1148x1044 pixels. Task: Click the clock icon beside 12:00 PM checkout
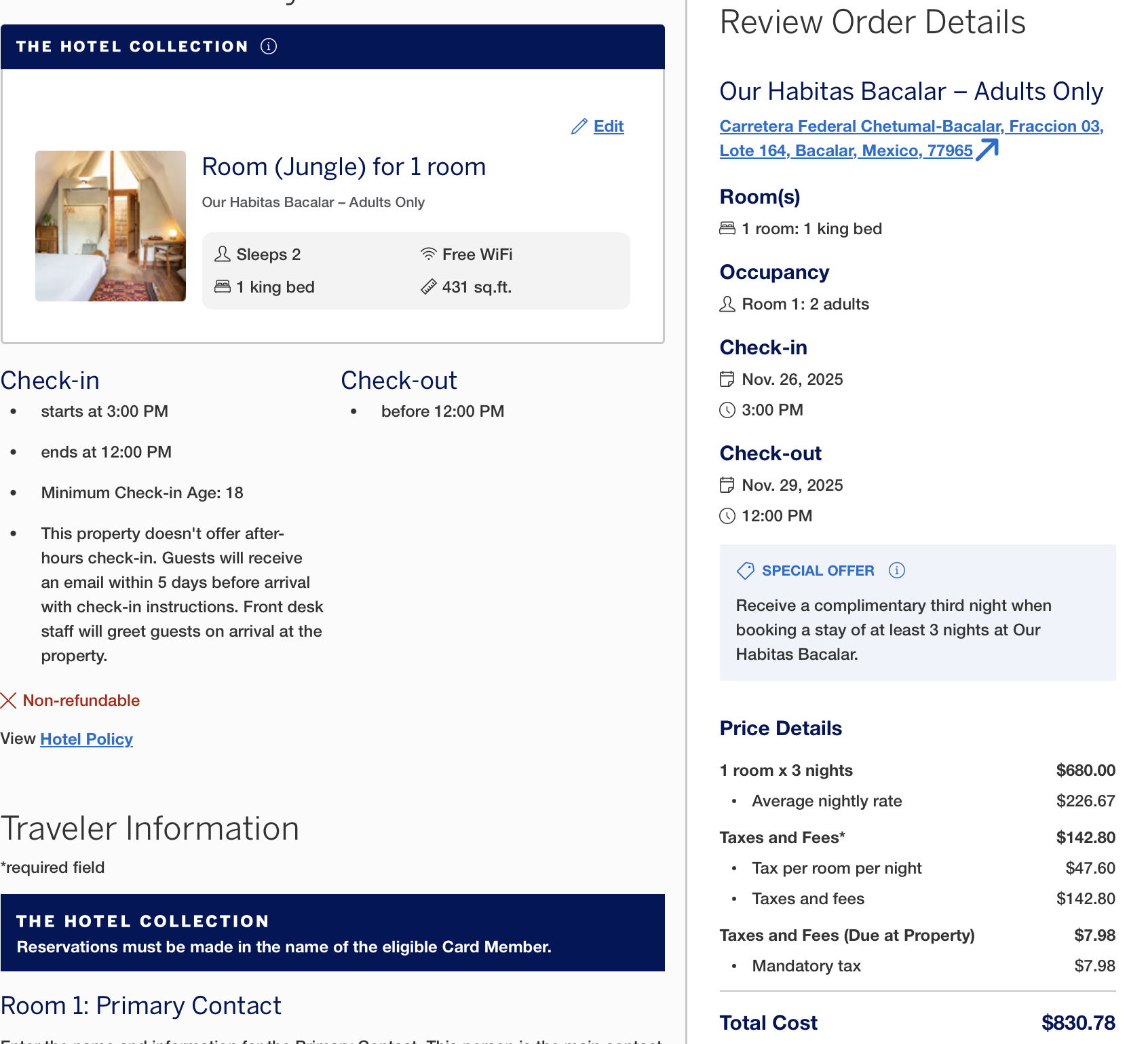tap(727, 516)
